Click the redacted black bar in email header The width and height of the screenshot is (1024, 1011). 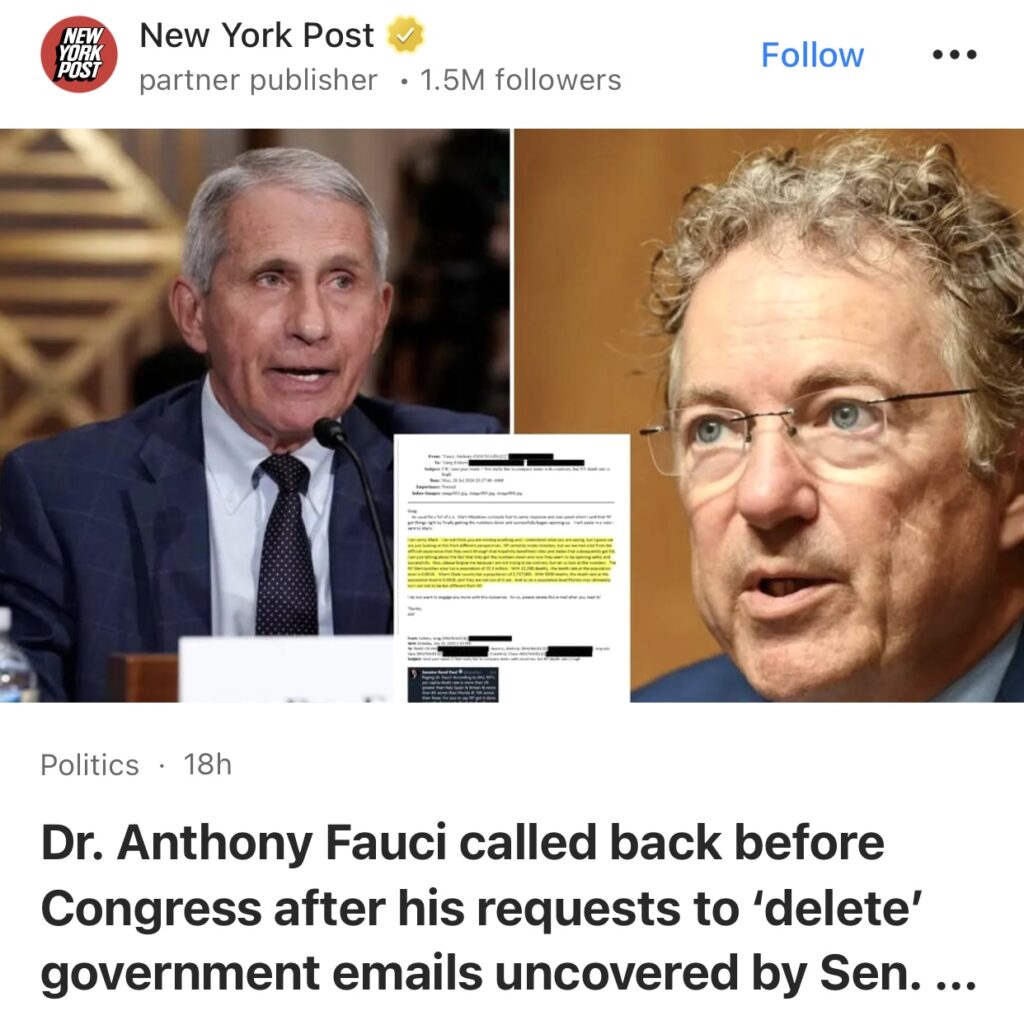531,457
